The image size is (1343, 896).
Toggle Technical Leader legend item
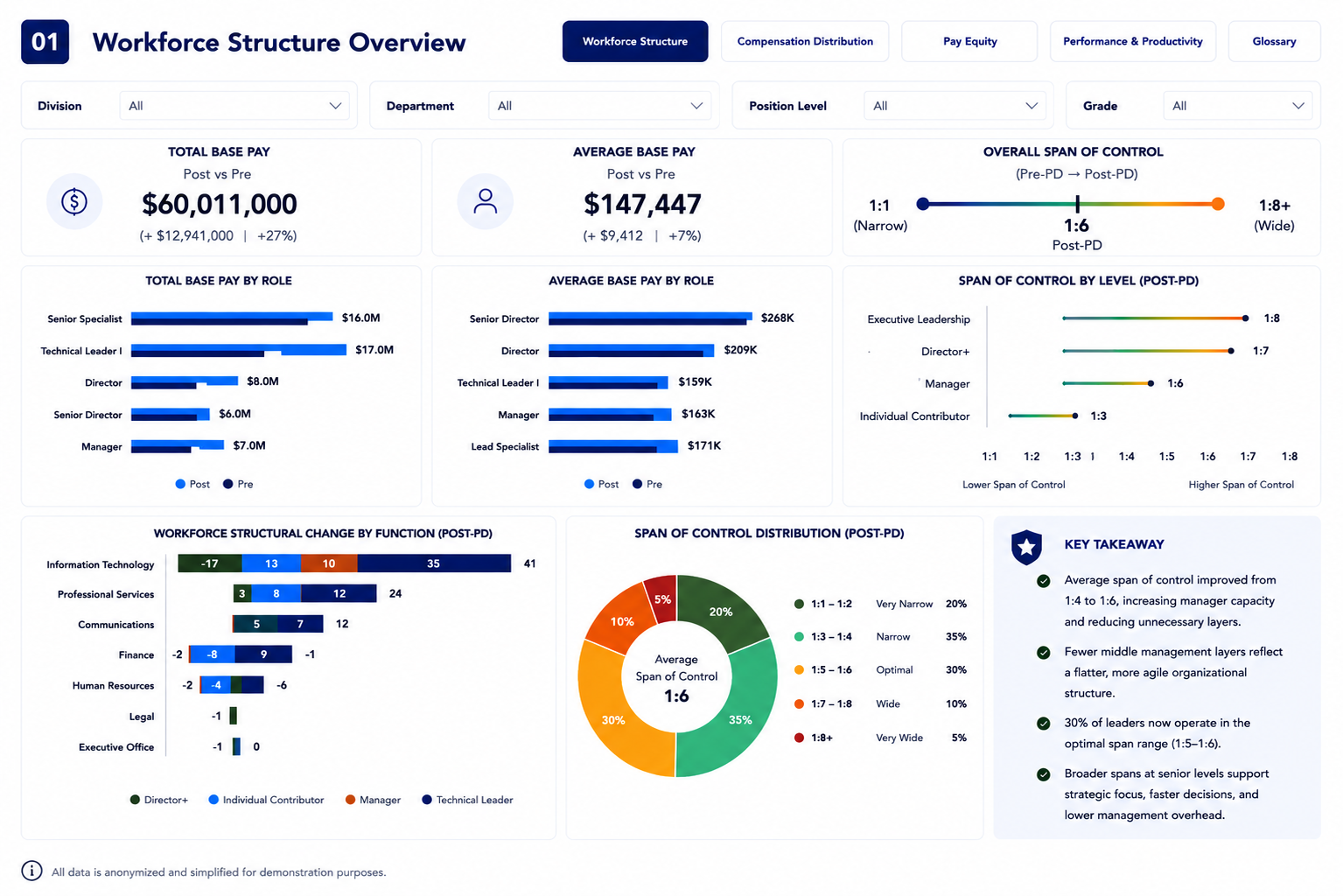[467, 800]
